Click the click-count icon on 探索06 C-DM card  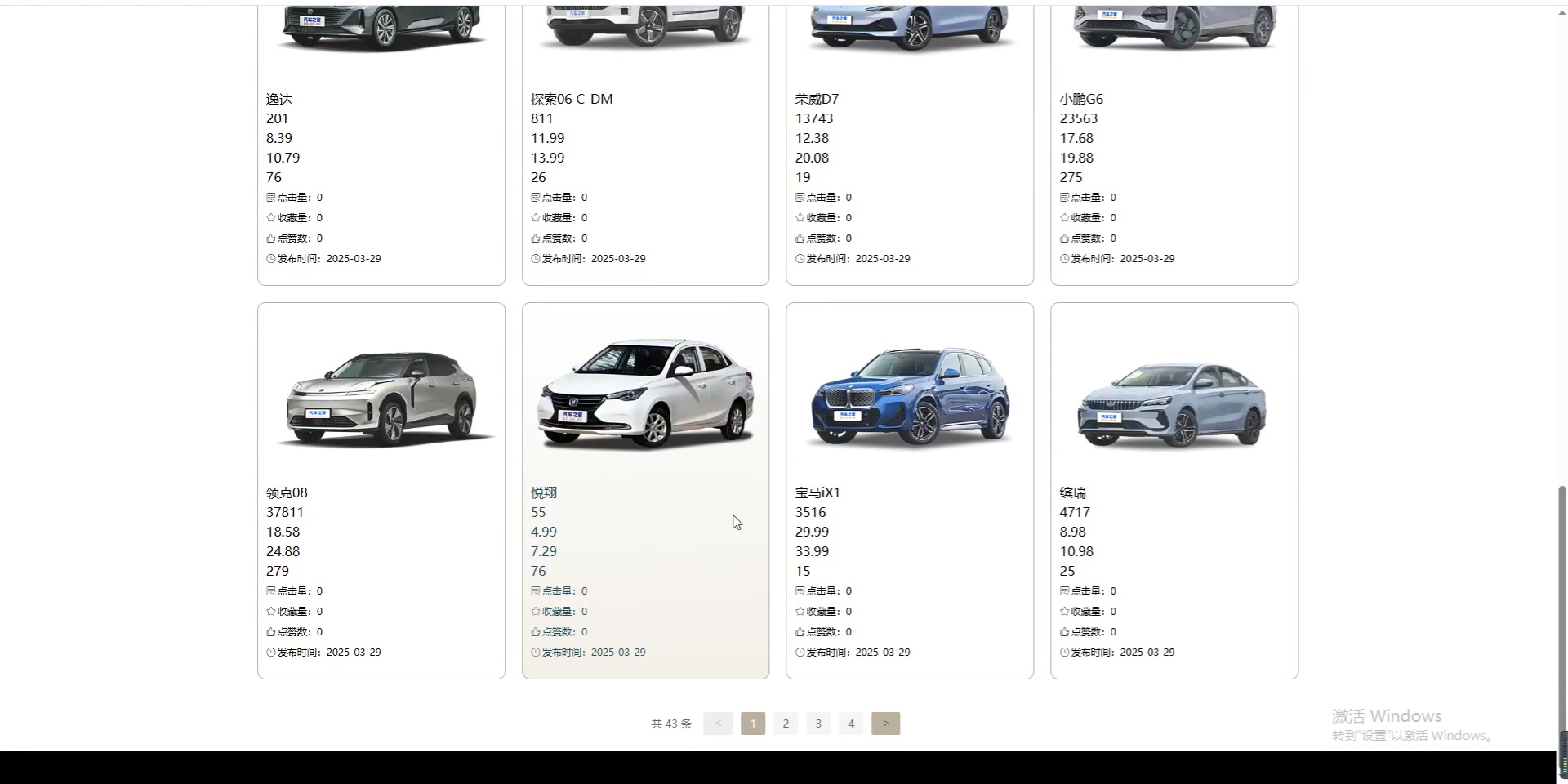[x=536, y=198]
